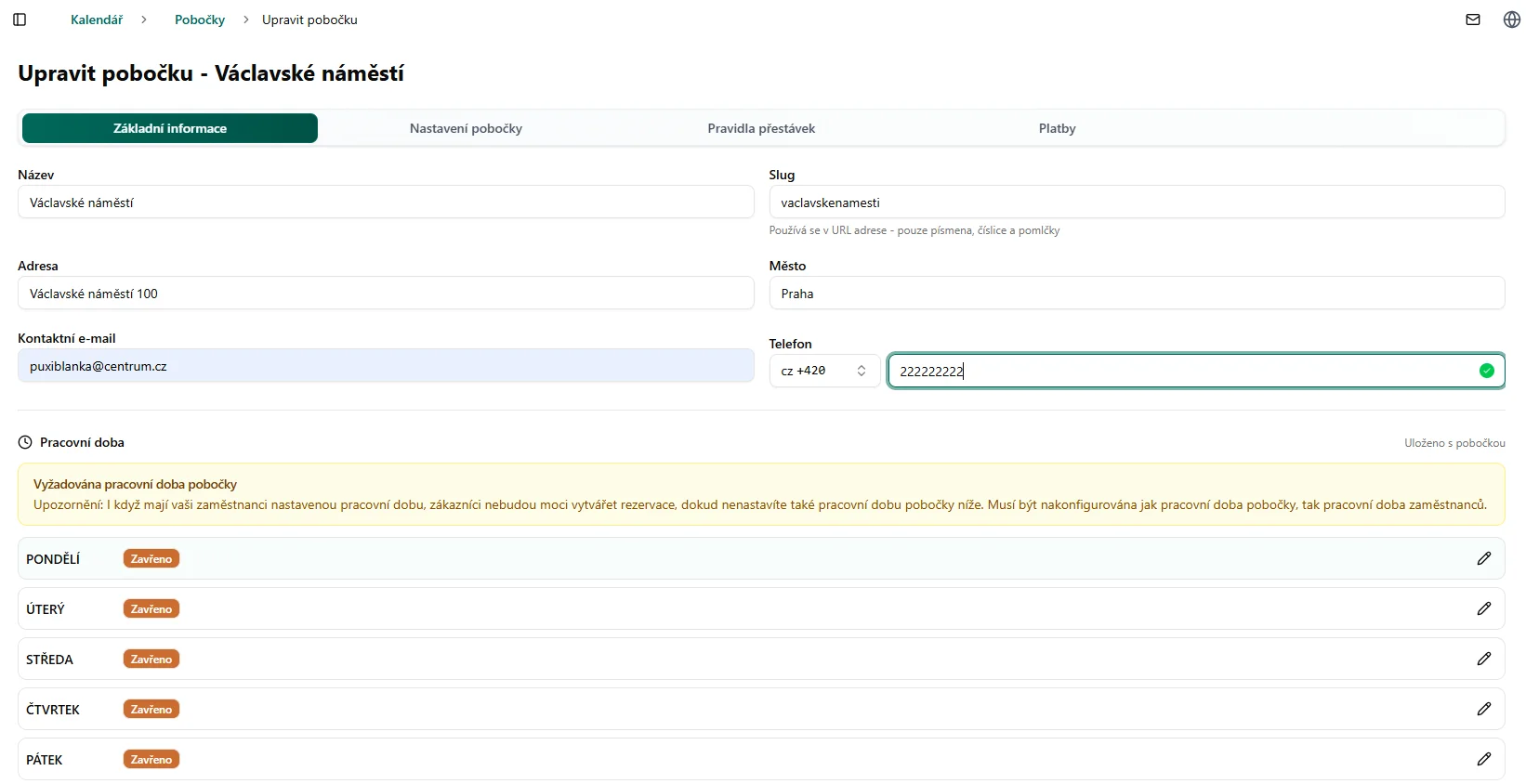Edit Středa working hours pencil icon
The image size is (1526, 784).
[x=1483, y=659]
